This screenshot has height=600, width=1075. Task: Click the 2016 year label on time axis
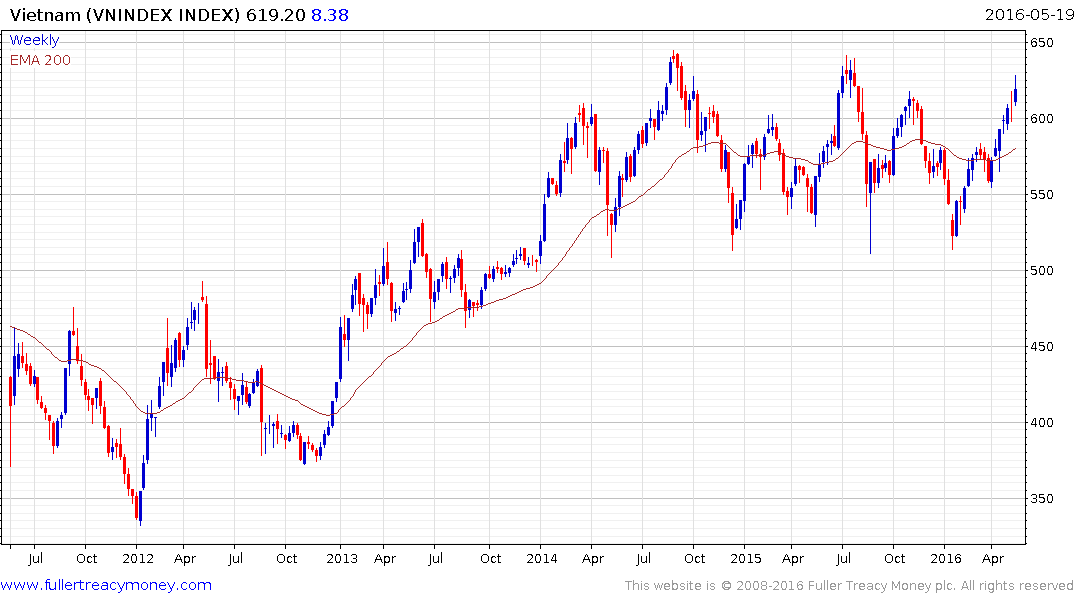coord(945,559)
